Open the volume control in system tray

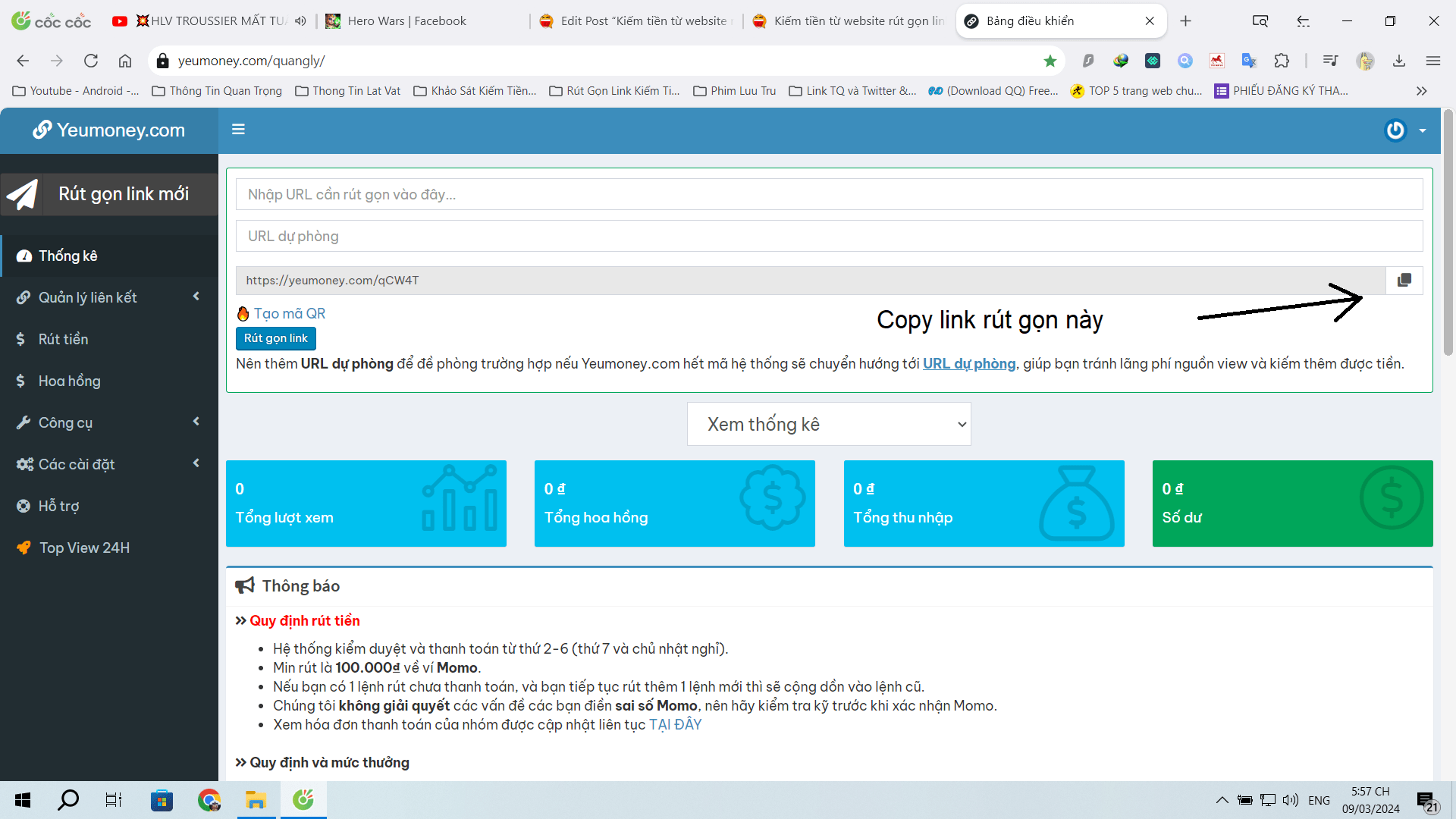(x=1291, y=800)
